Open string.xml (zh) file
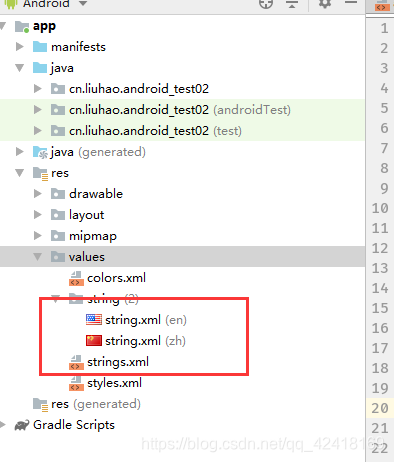Viewport: 394px width, 462px height. (145, 341)
